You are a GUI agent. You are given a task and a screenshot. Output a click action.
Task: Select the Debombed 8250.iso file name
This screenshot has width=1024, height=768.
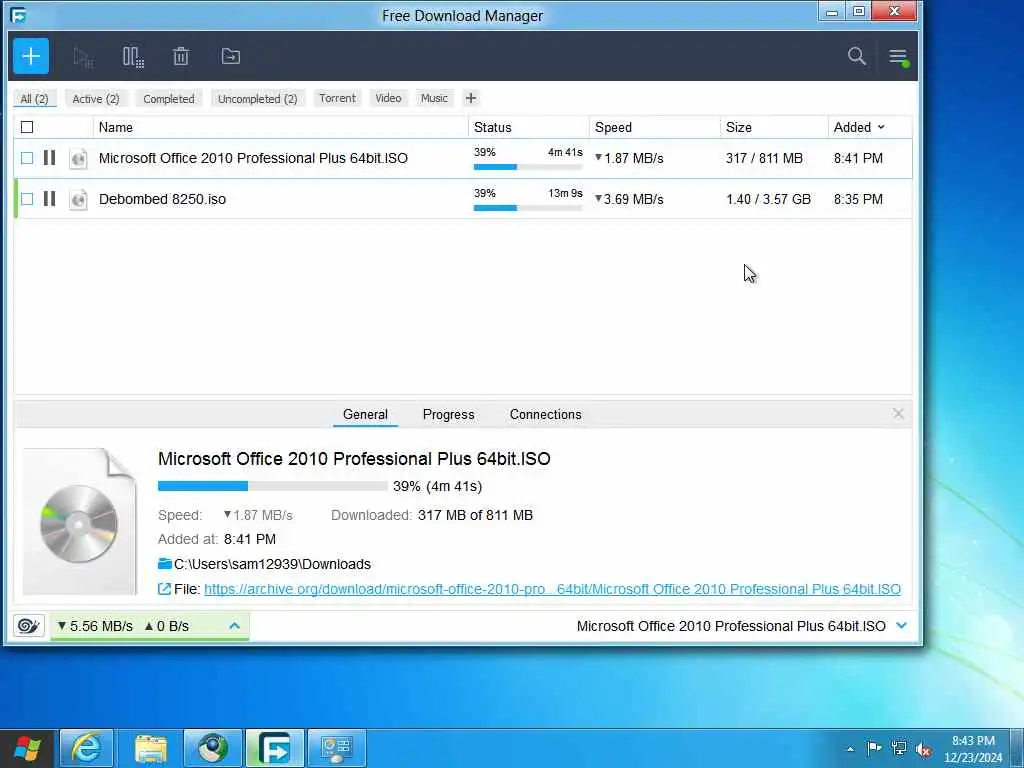point(162,199)
